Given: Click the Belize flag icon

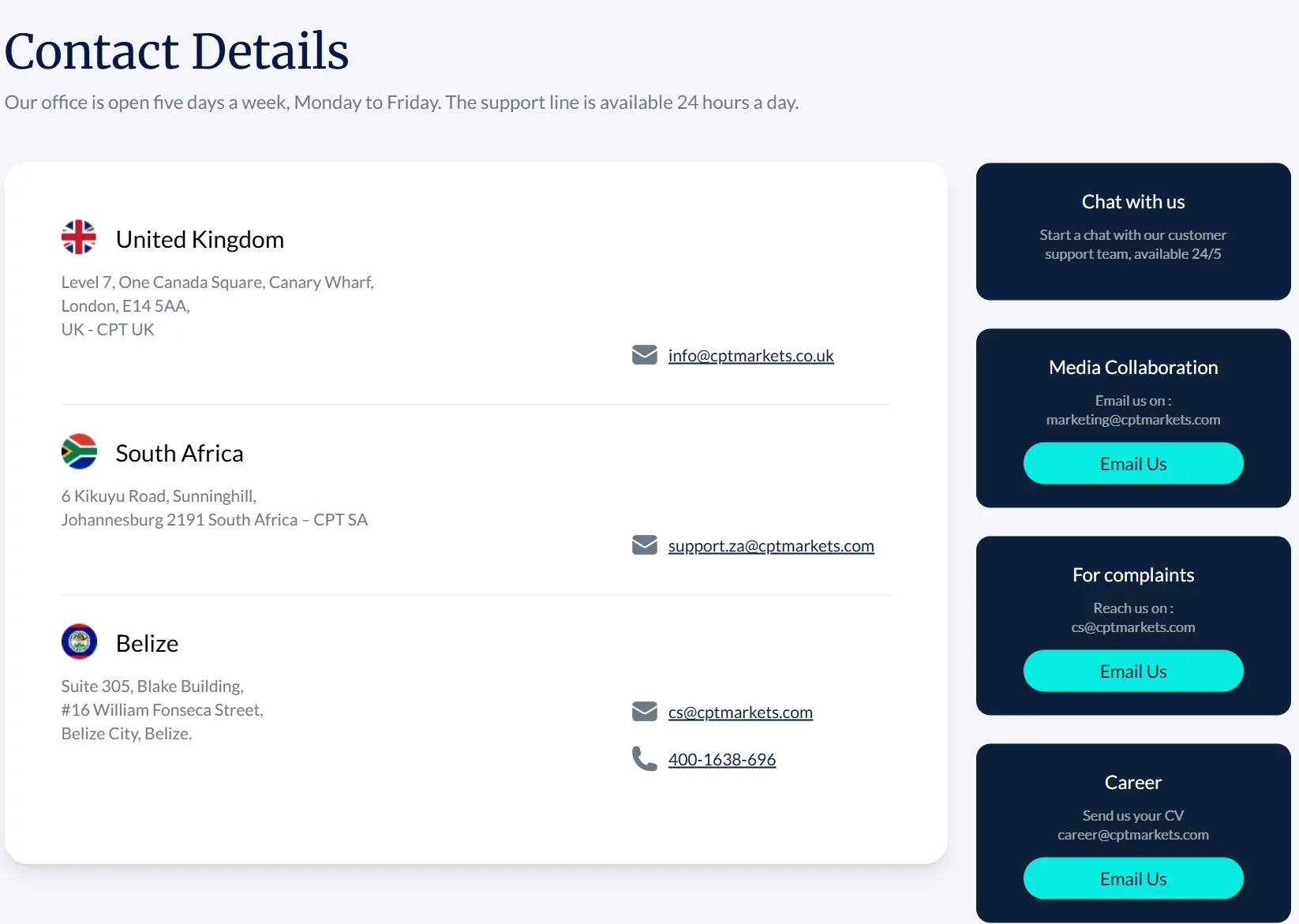Looking at the screenshot, I should pyautogui.click(x=79, y=642).
